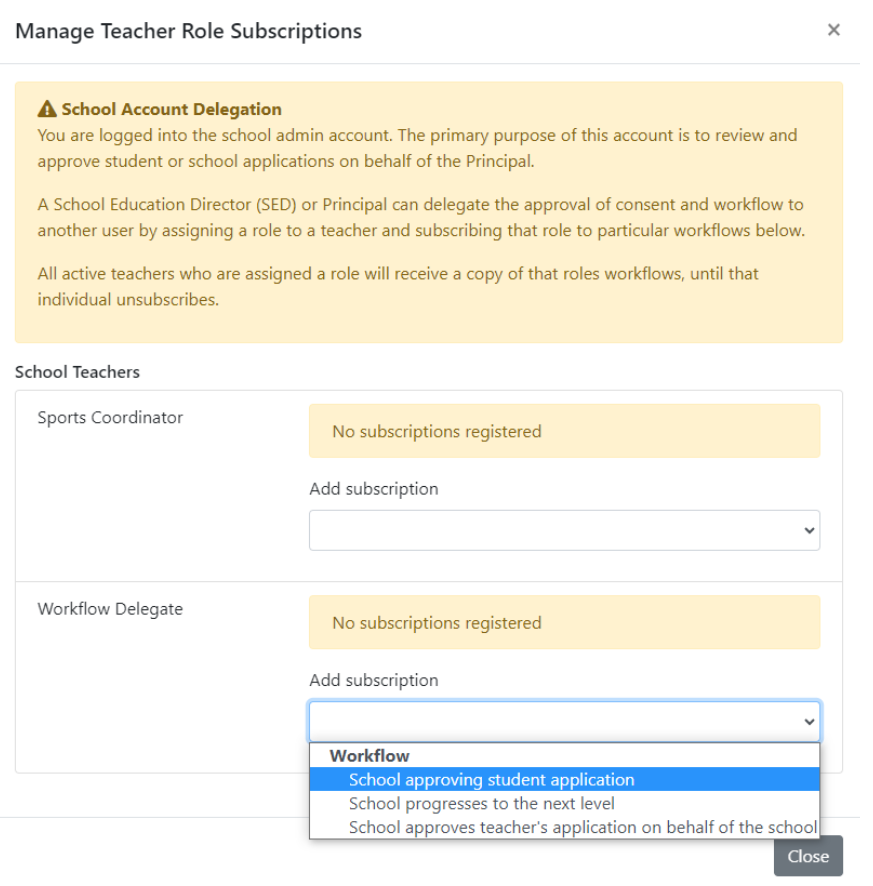
Task: Click 'Add subscription' label under Workflow Delegate
Action: coord(373,680)
